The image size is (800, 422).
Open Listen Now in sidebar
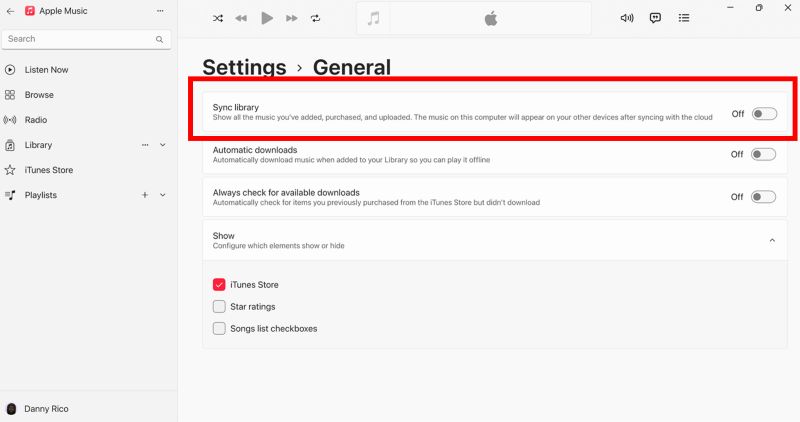click(x=45, y=70)
